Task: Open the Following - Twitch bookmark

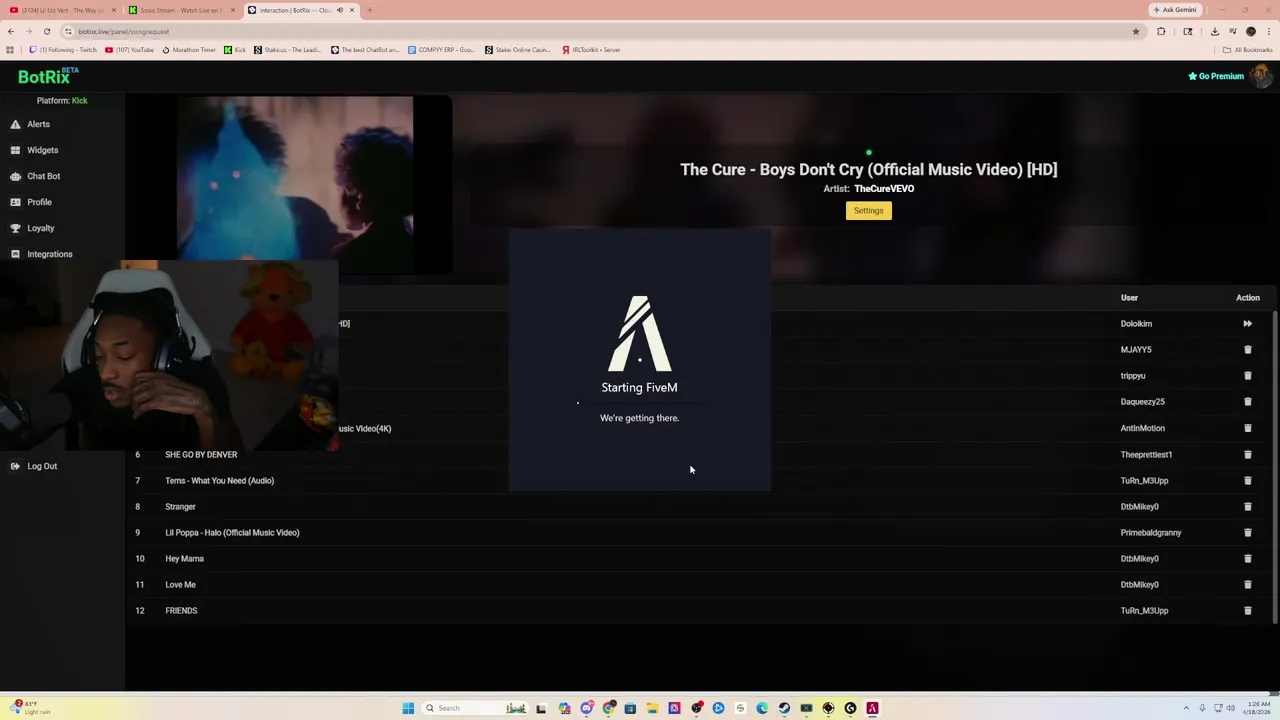Action: click(63, 50)
